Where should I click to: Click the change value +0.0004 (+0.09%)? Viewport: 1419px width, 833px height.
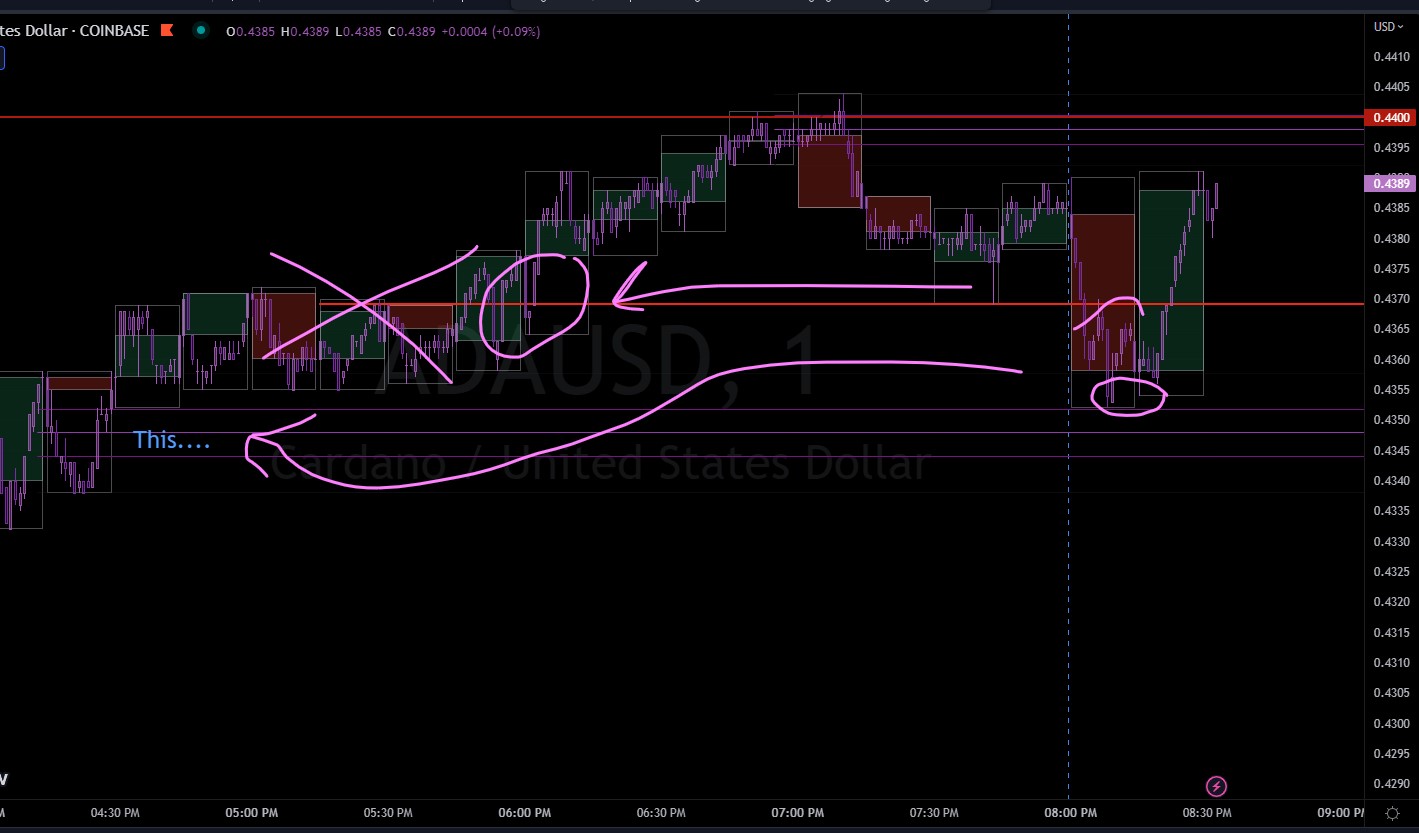[492, 31]
